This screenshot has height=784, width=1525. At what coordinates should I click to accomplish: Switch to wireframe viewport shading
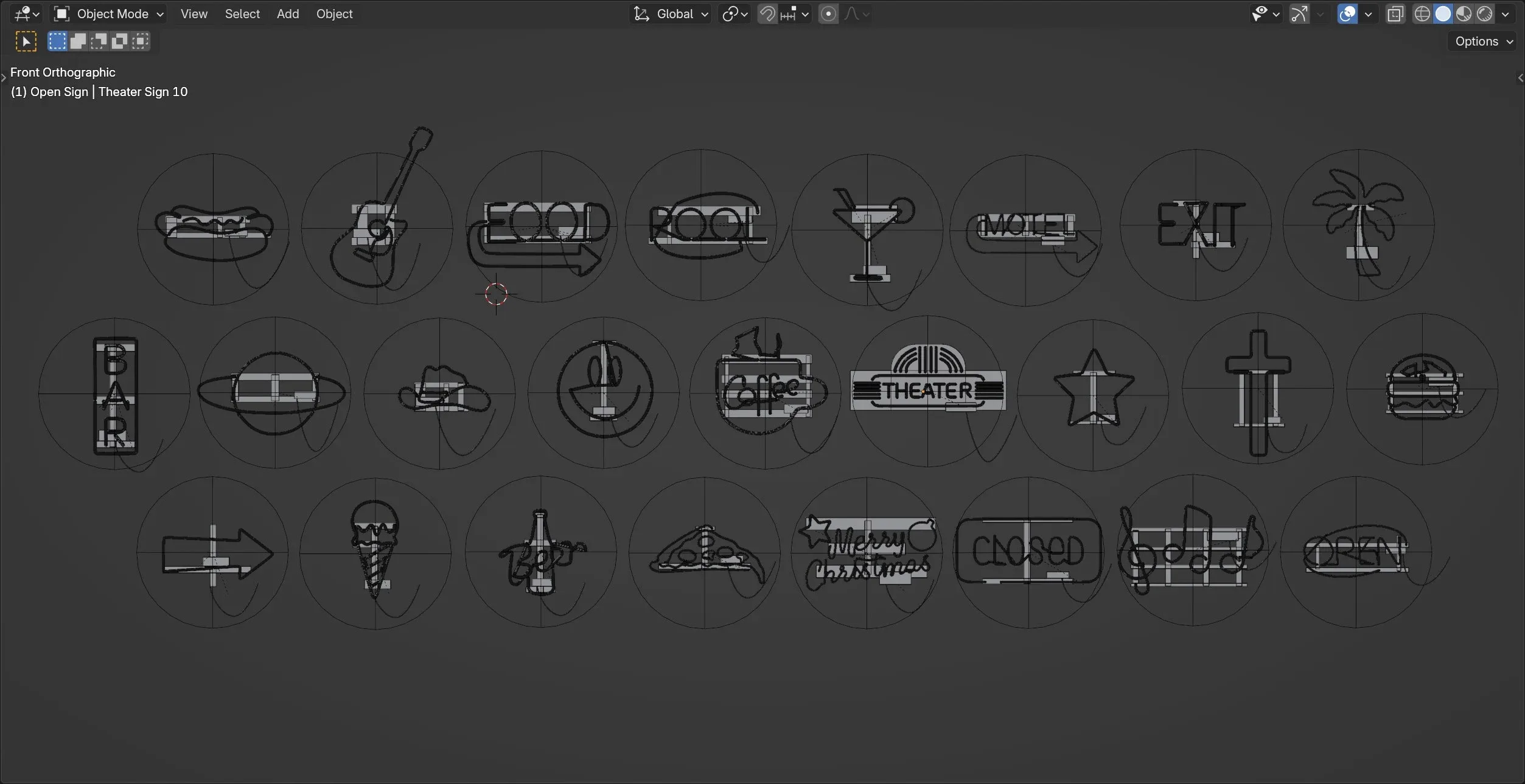pyautogui.click(x=1422, y=14)
